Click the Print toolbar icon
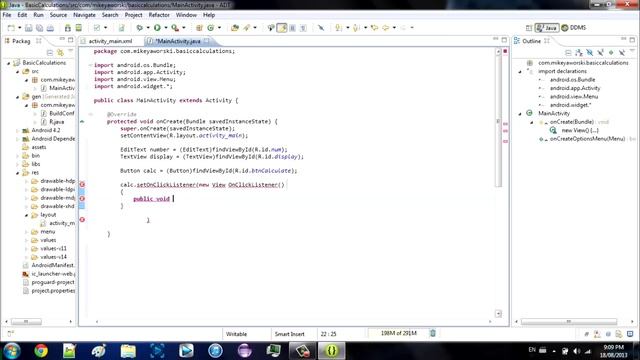This screenshot has width=640, height=360. (50, 28)
